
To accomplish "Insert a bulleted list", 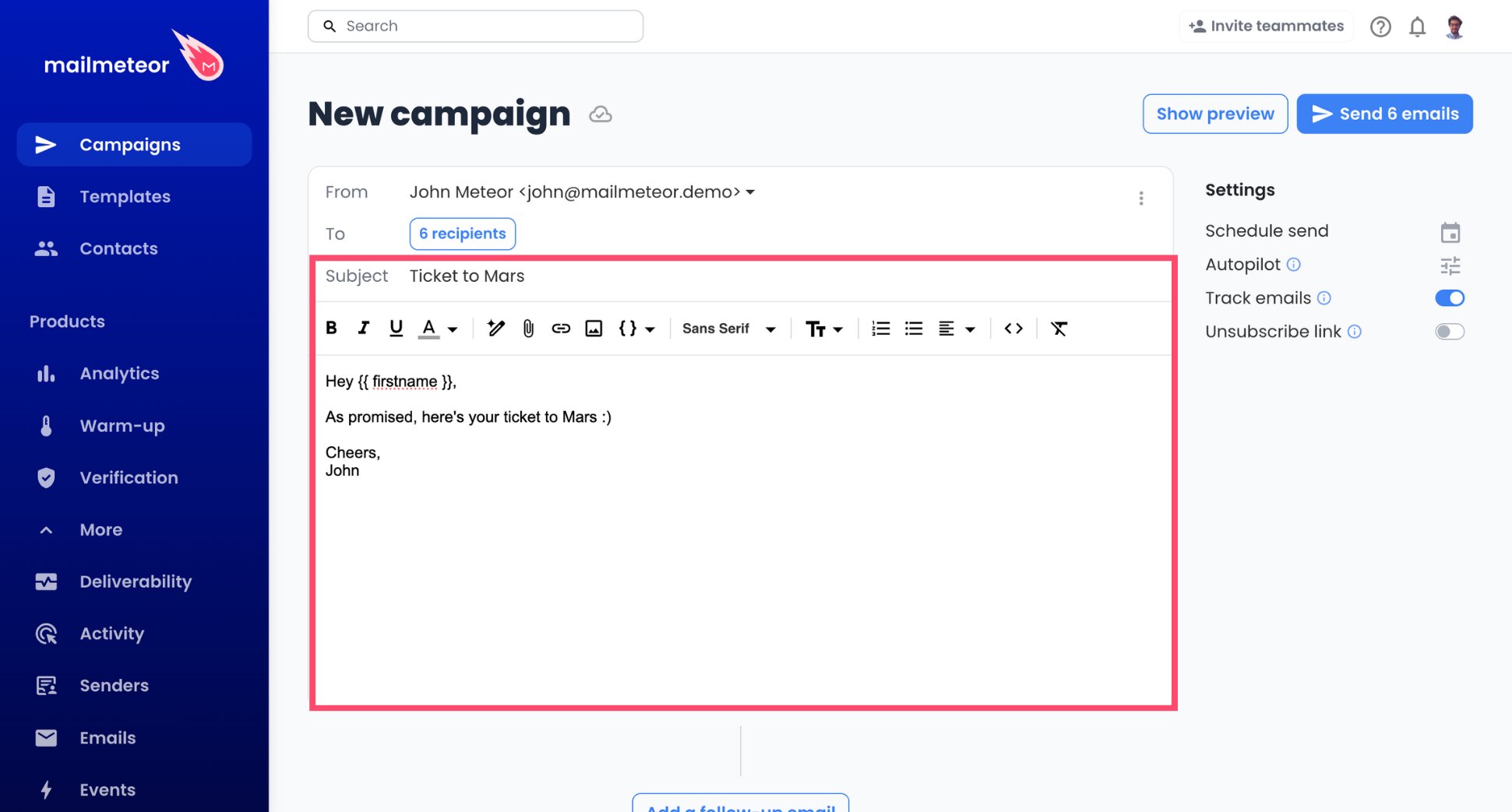I will point(914,329).
